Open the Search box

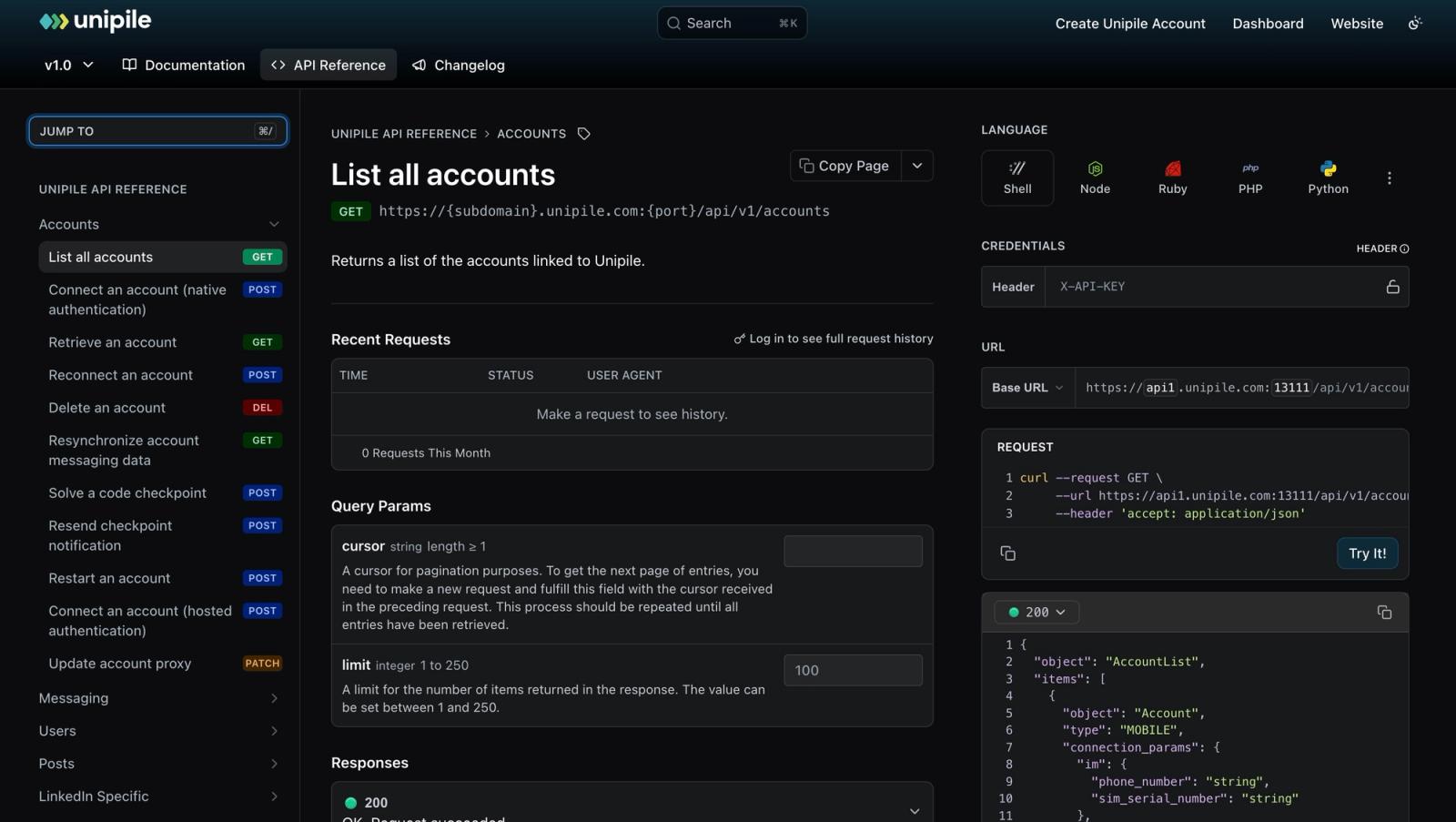[x=732, y=23]
